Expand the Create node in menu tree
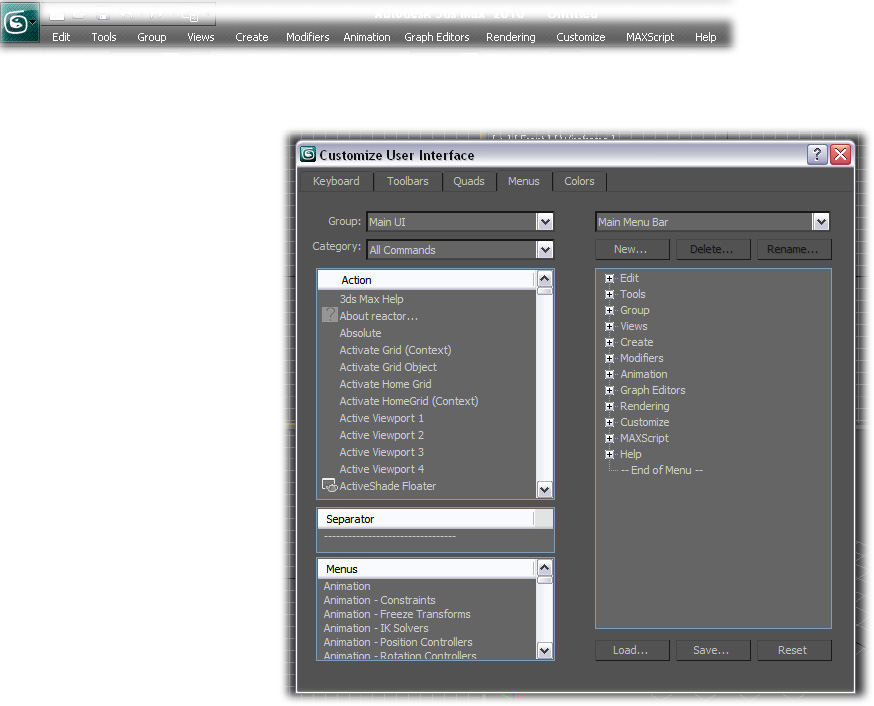The height and width of the screenshot is (706, 874). pos(609,342)
